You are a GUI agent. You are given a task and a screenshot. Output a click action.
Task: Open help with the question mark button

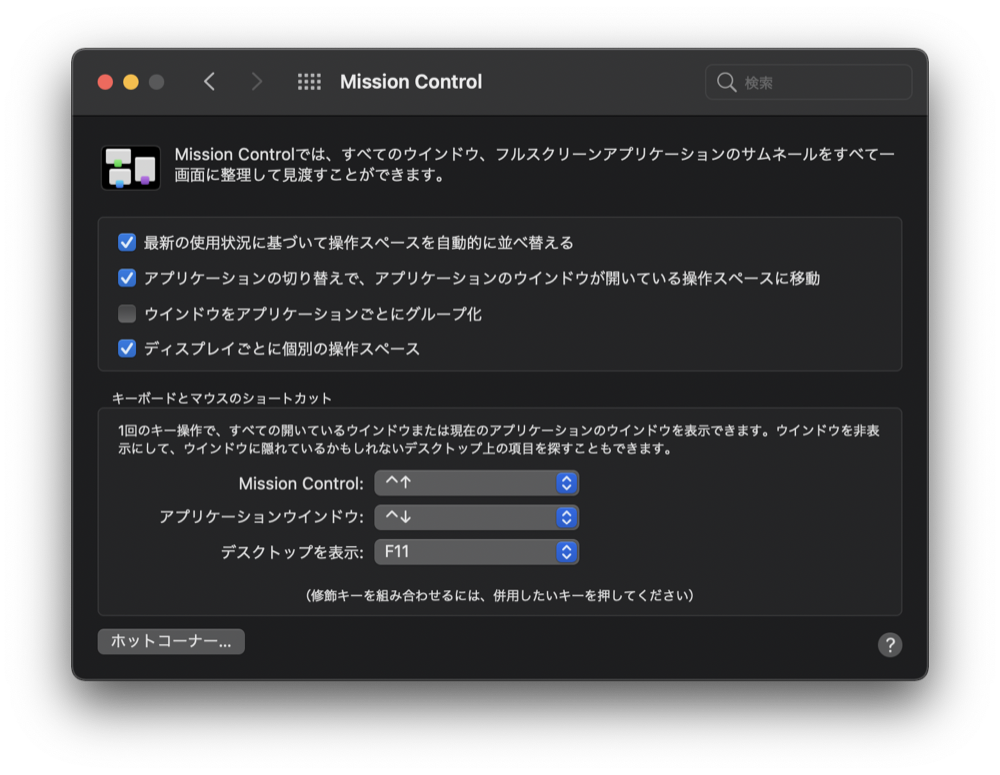[x=890, y=645]
